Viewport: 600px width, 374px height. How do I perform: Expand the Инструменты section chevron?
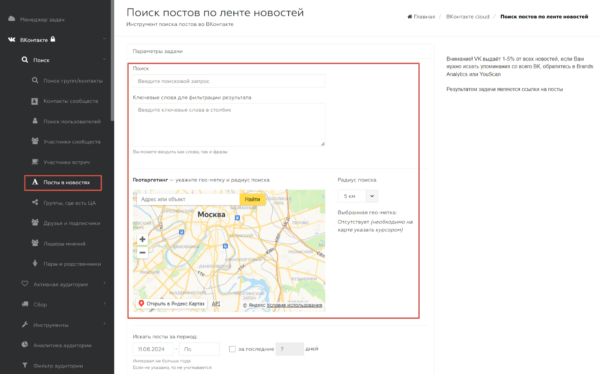(104, 324)
